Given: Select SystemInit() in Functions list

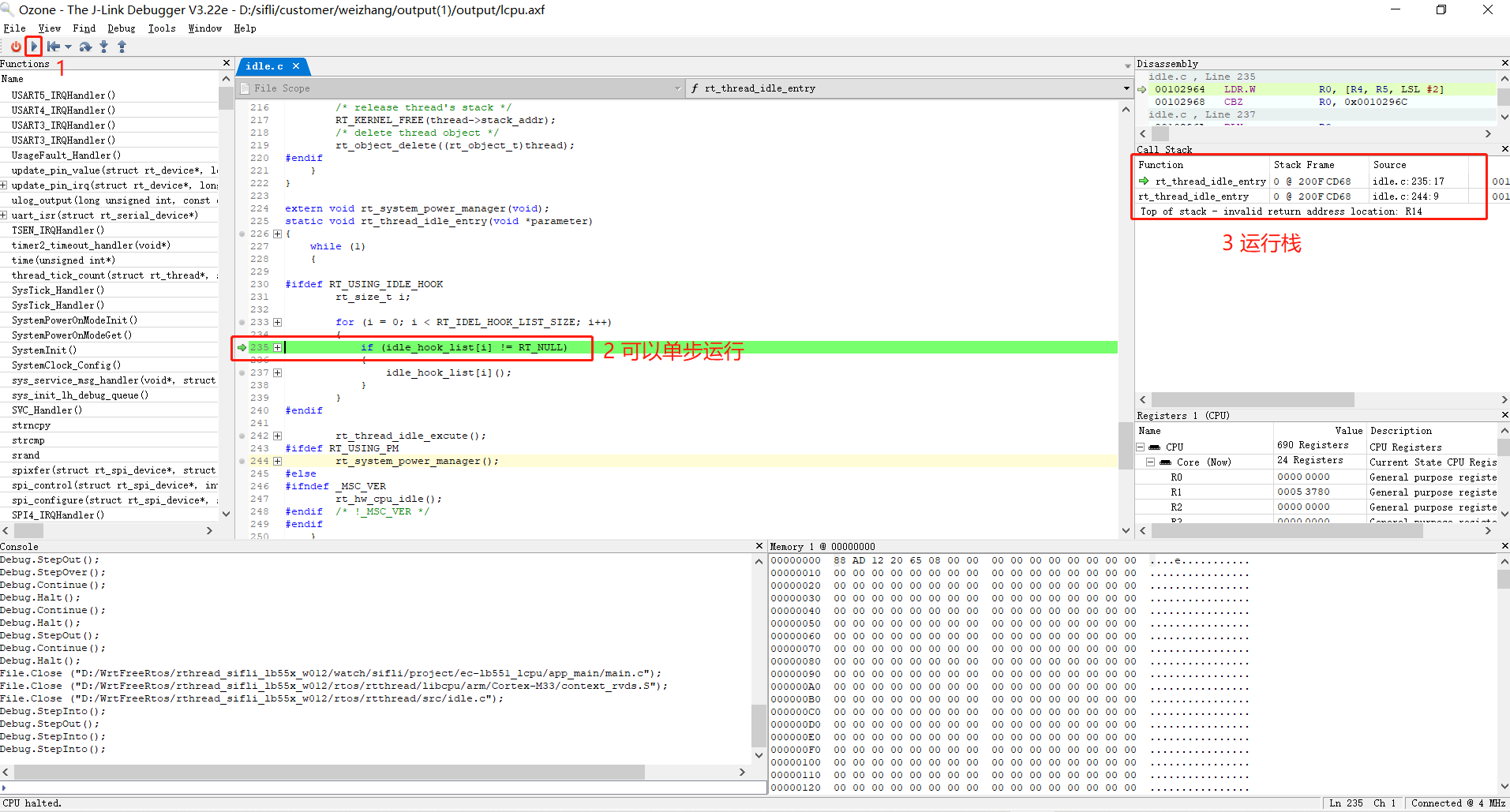Looking at the screenshot, I should [x=44, y=350].
